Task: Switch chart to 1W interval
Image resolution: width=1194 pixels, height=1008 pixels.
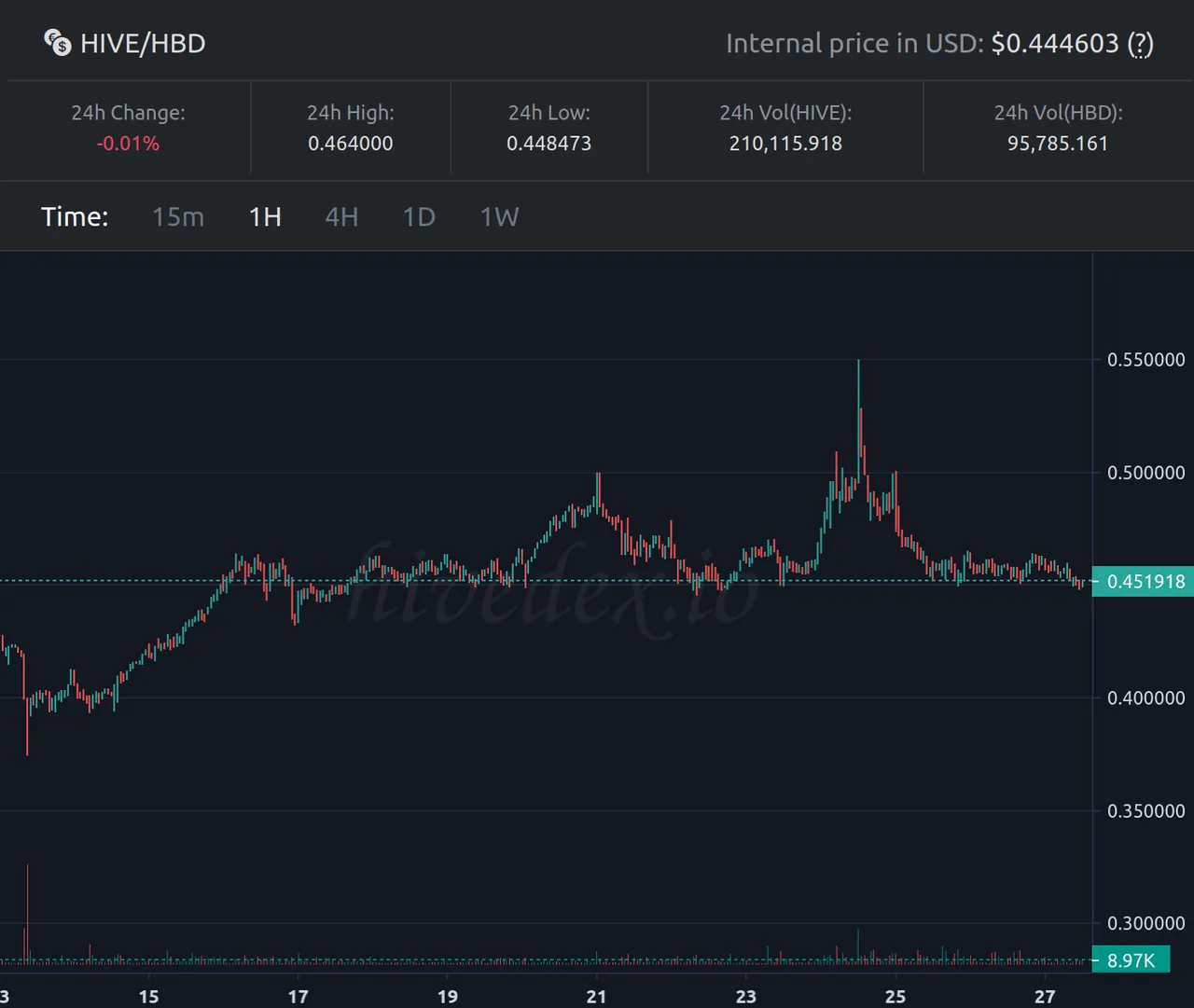Action: point(499,217)
